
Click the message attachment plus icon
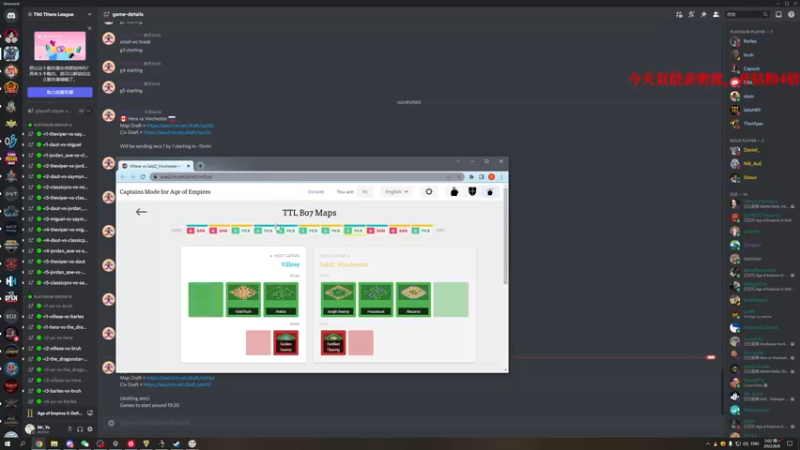click(x=111, y=422)
